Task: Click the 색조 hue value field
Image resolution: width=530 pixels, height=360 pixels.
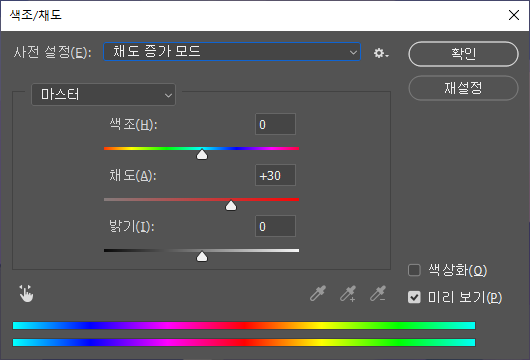Action: coord(275,124)
